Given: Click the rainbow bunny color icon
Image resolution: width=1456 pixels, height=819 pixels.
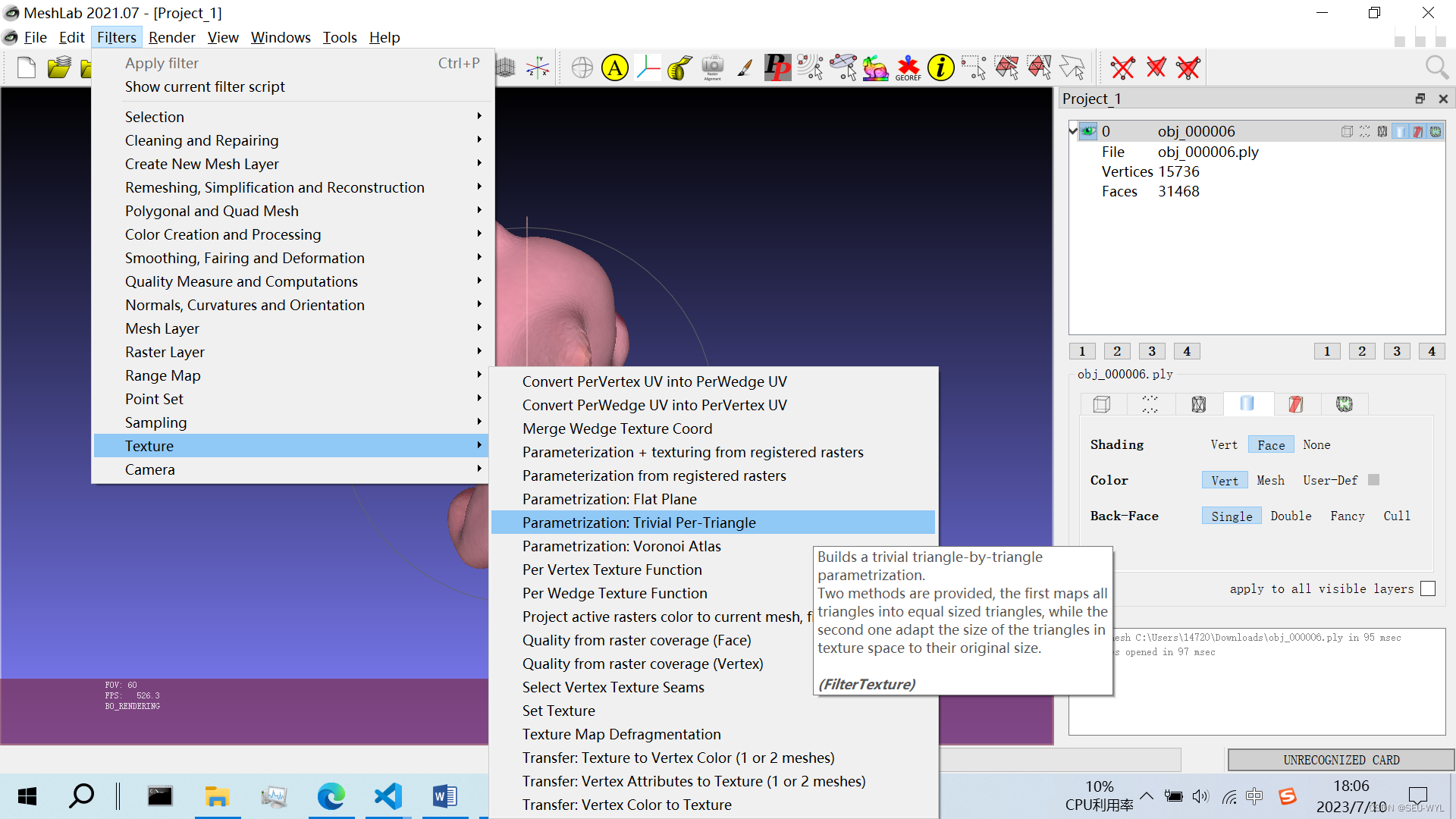Looking at the screenshot, I should (875, 68).
